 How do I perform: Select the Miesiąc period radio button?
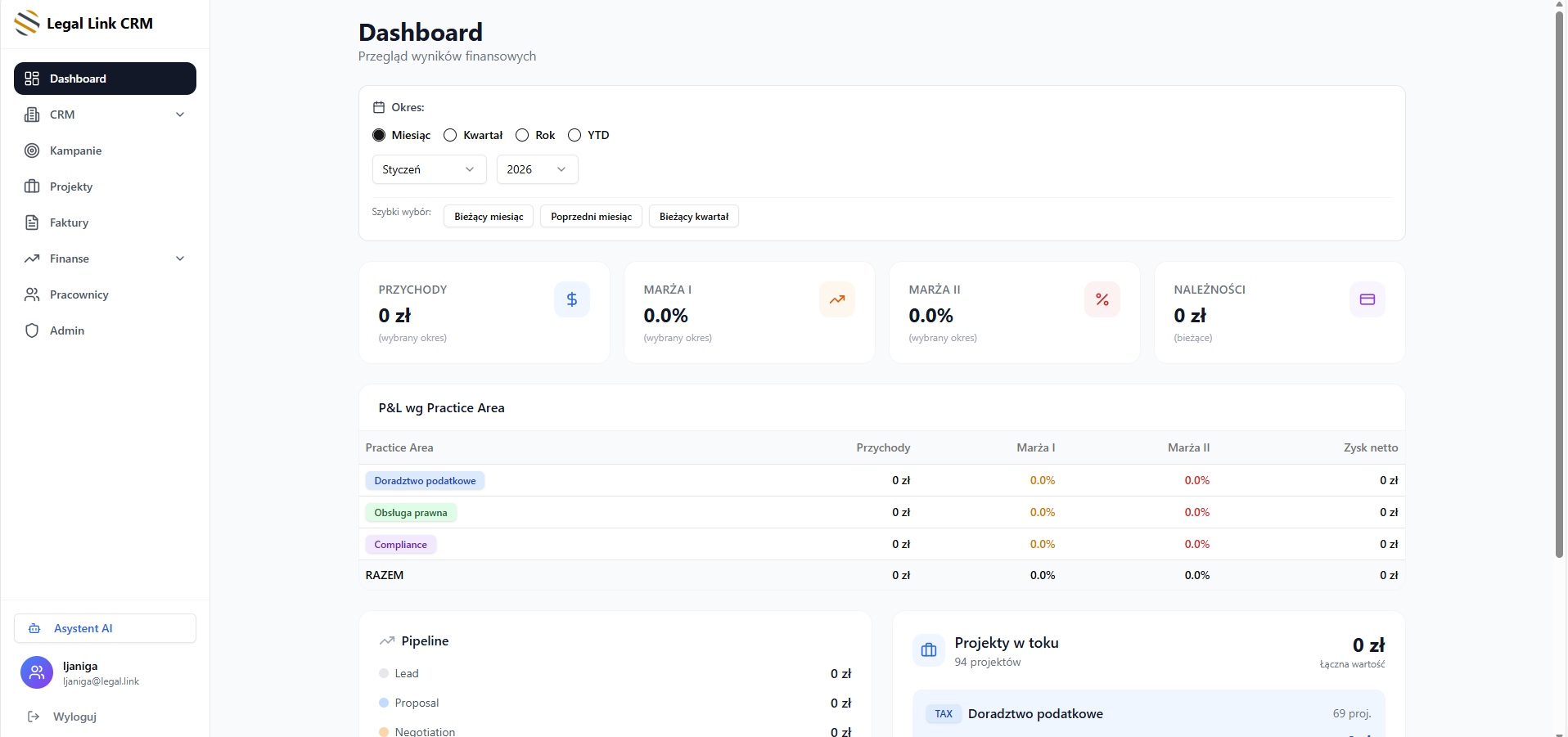379,135
